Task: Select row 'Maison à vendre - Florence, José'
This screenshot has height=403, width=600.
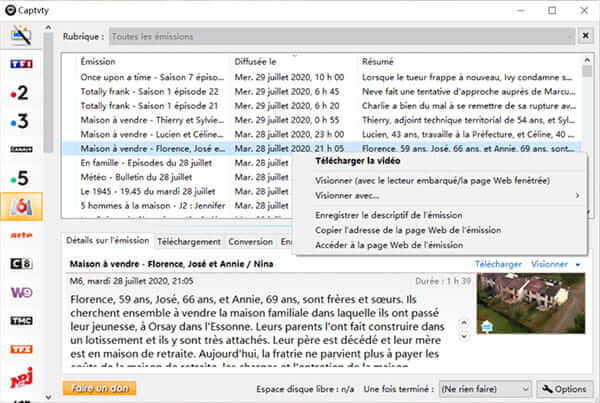Action: 321,148
